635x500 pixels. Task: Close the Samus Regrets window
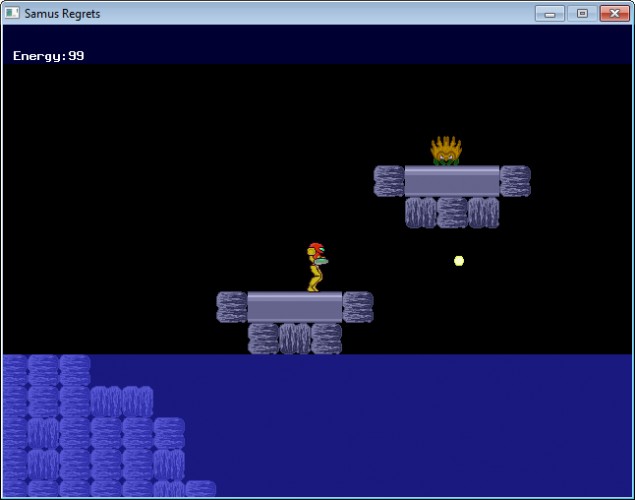(x=614, y=14)
